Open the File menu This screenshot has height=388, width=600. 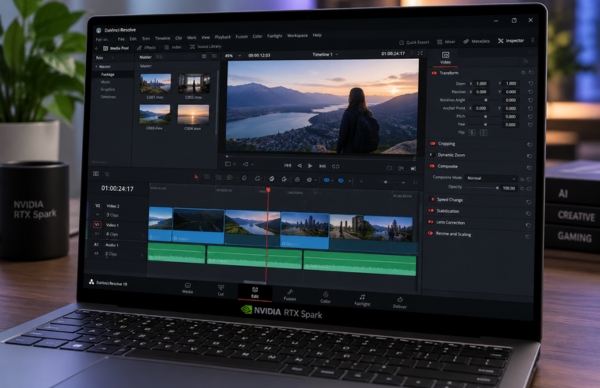[x=121, y=39]
